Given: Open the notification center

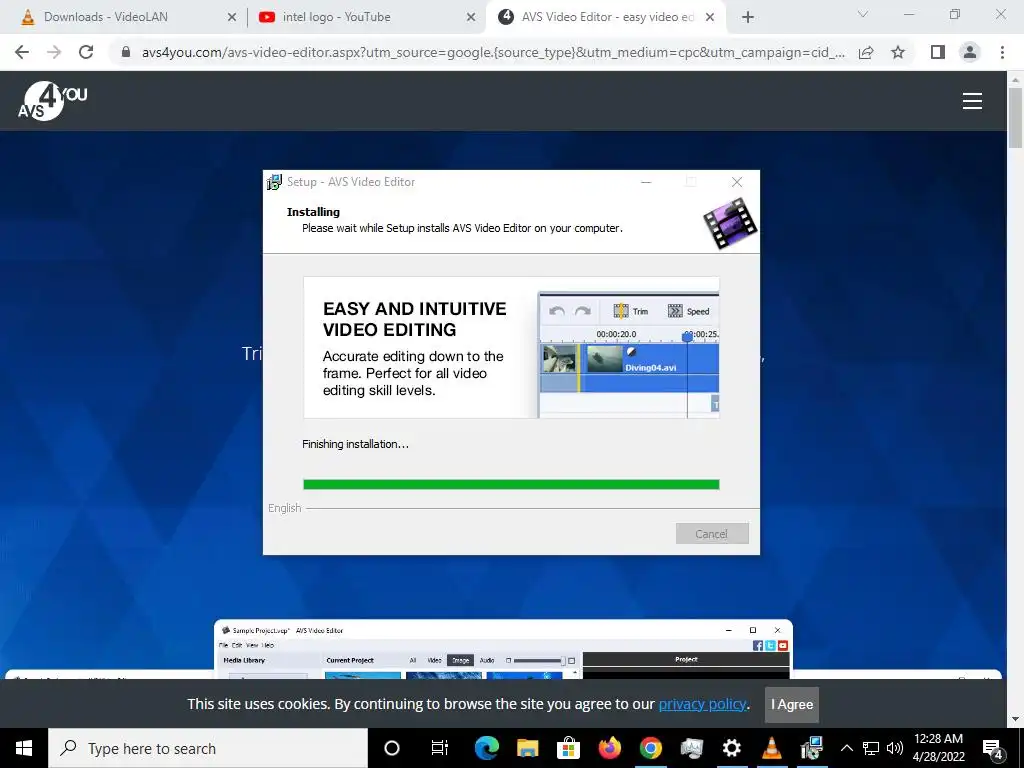Looking at the screenshot, I should pyautogui.click(x=993, y=748).
